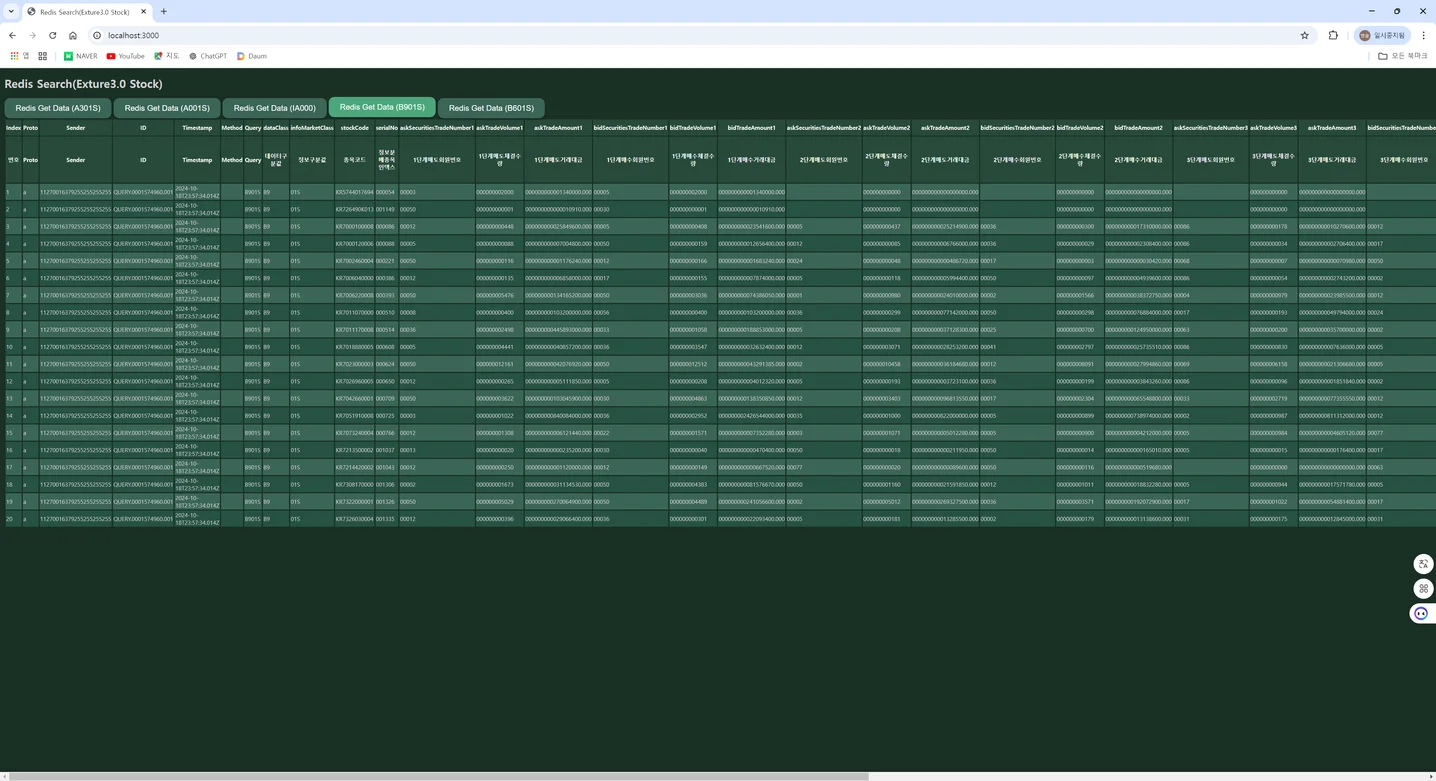Screen dimensions: 1436x781
Task: Click stock code KR7000120006 in row 4
Action: (x=355, y=243)
